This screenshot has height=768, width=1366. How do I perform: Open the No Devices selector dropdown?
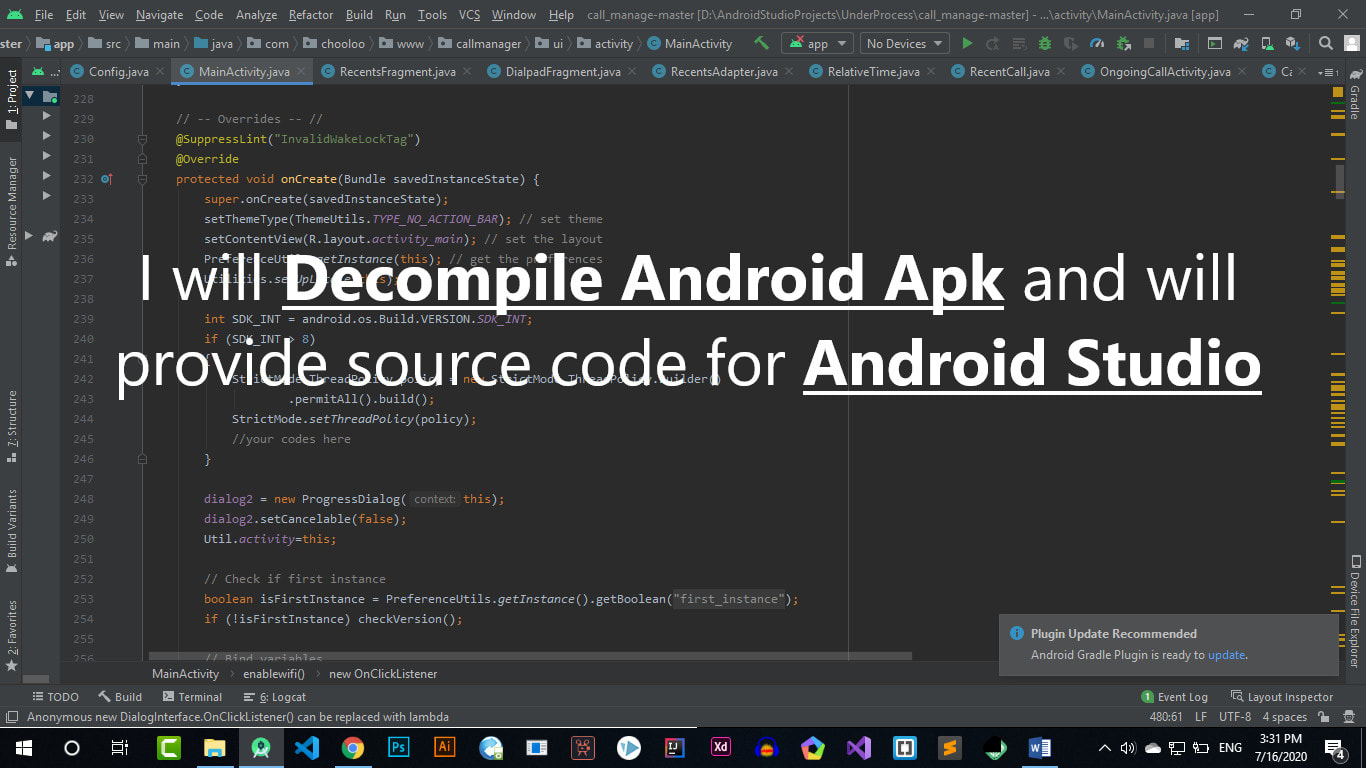905,43
